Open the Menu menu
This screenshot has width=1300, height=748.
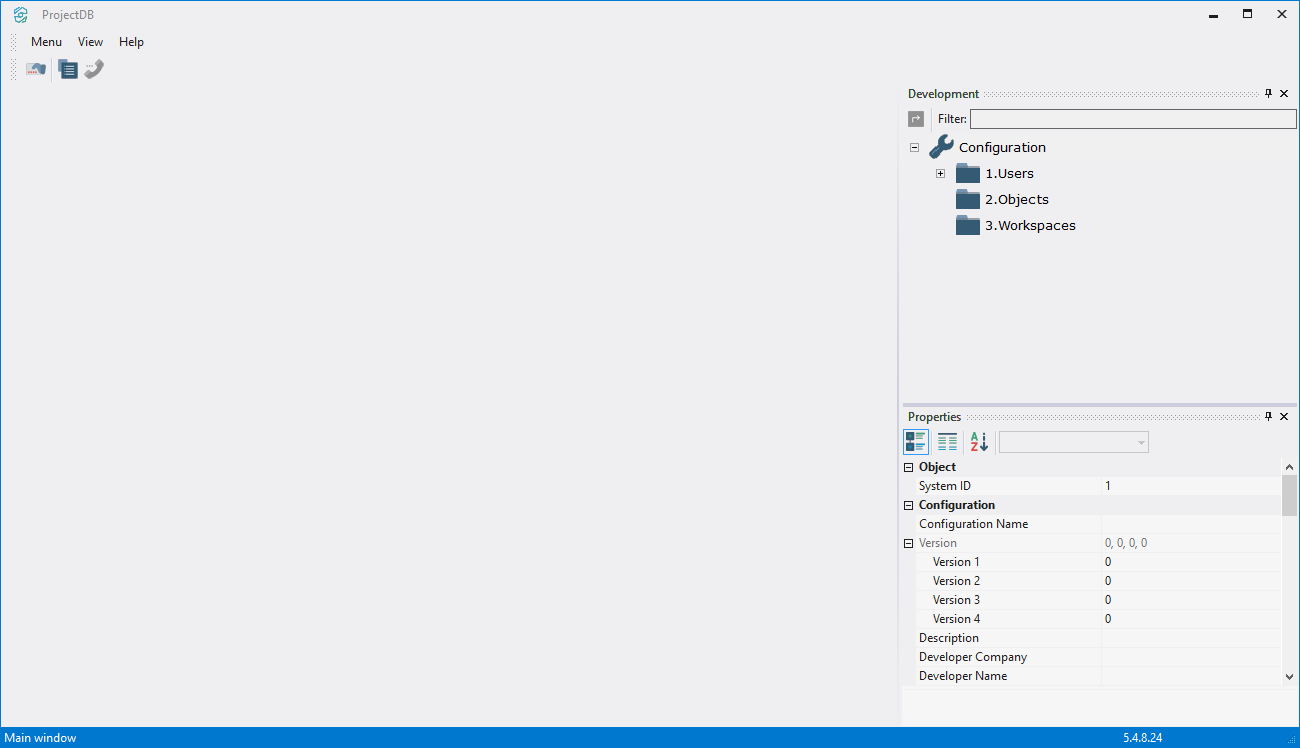point(46,42)
